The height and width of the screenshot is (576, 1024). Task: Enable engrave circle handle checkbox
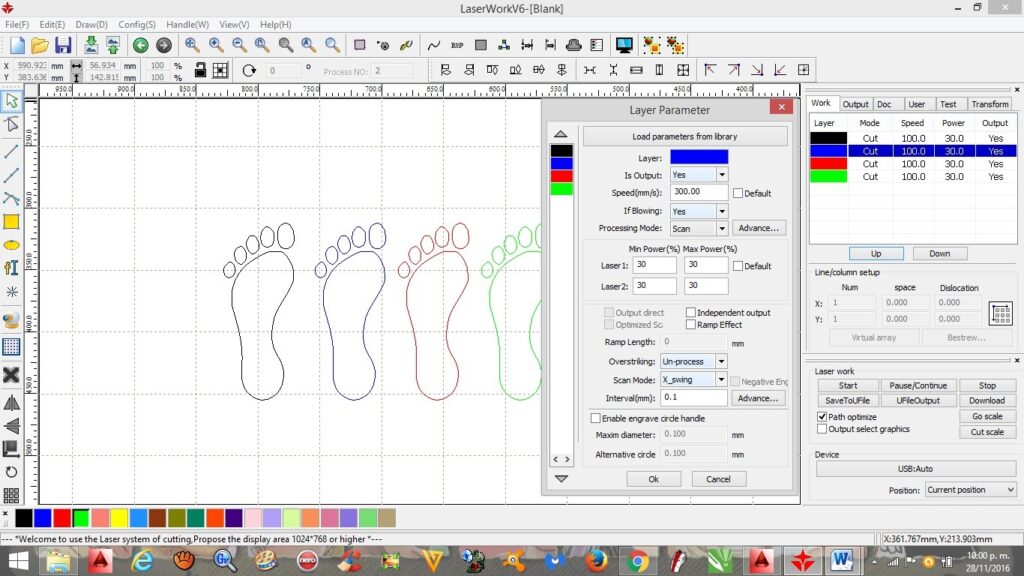click(x=596, y=418)
